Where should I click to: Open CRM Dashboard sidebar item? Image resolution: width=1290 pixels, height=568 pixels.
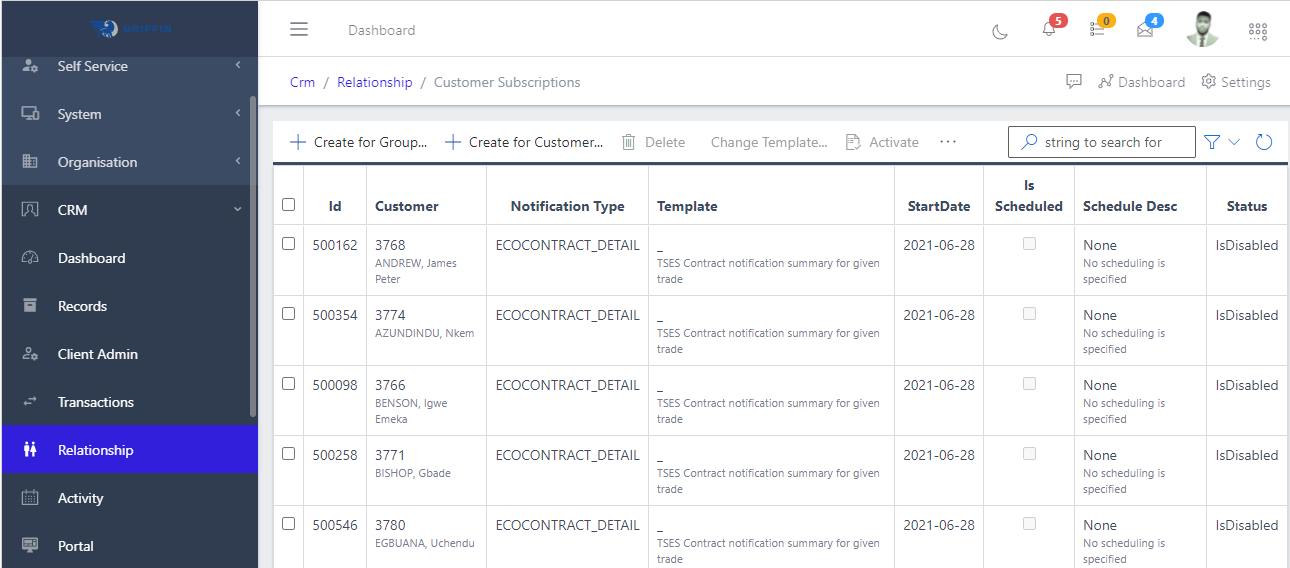(x=129, y=258)
